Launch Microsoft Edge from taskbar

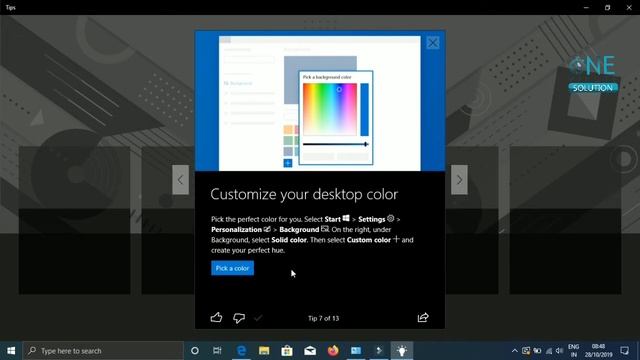tap(241, 351)
